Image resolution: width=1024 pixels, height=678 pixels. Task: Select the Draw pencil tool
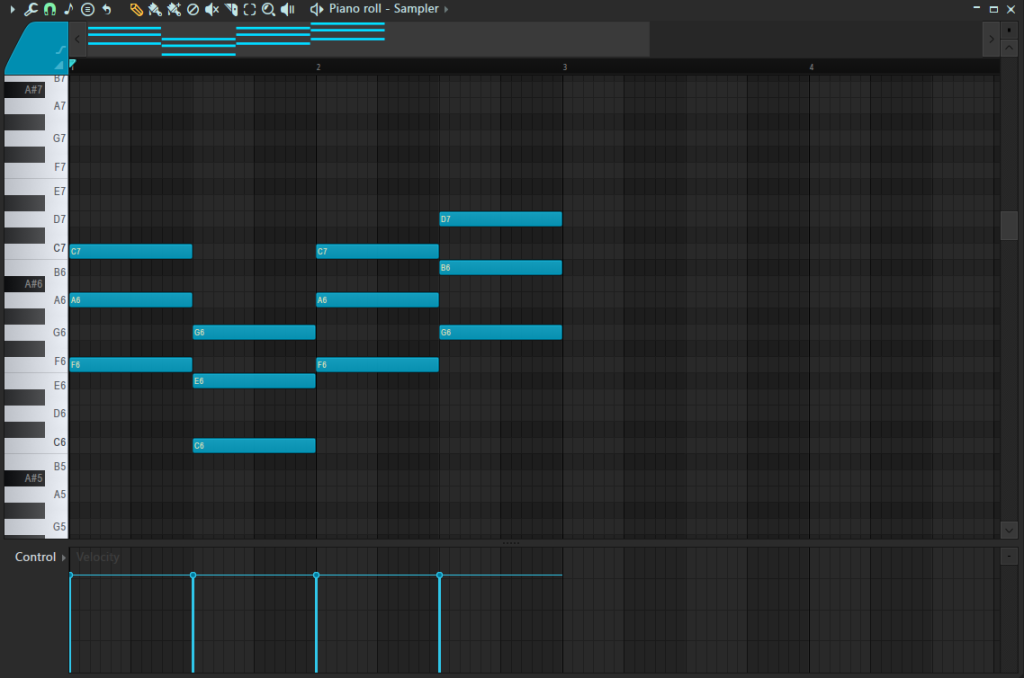pyautogui.click(x=136, y=9)
